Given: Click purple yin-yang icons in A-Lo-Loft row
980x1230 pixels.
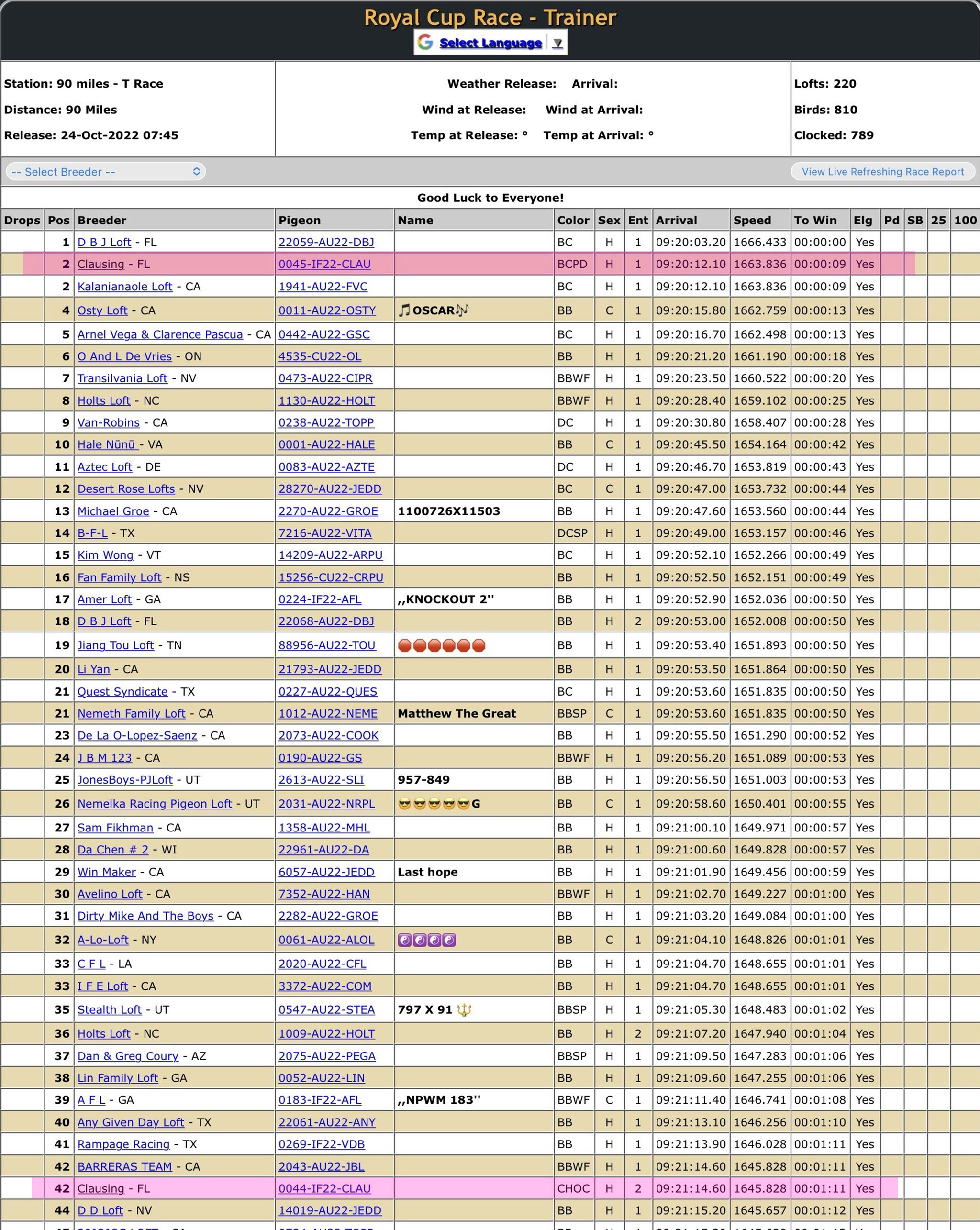Looking at the screenshot, I should (x=426, y=940).
